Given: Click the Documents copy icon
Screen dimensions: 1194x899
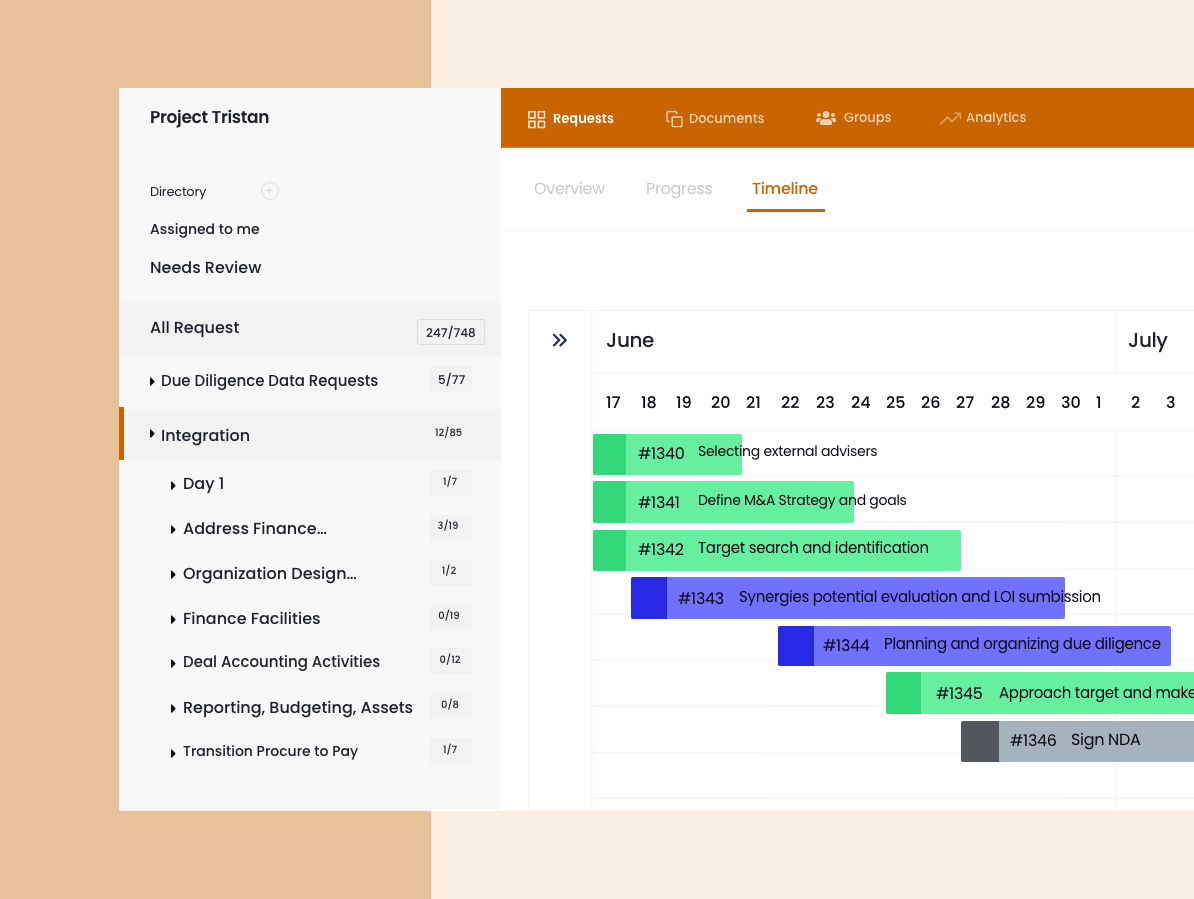Looking at the screenshot, I should click(674, 119).
